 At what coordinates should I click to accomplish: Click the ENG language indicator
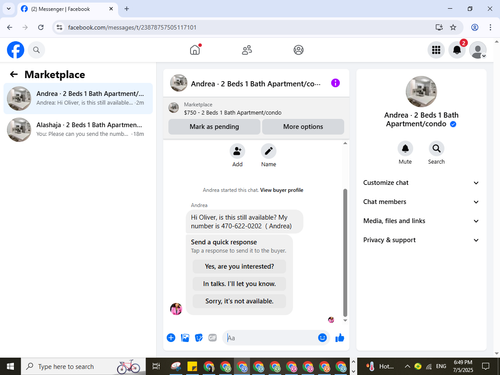point(441,367)
